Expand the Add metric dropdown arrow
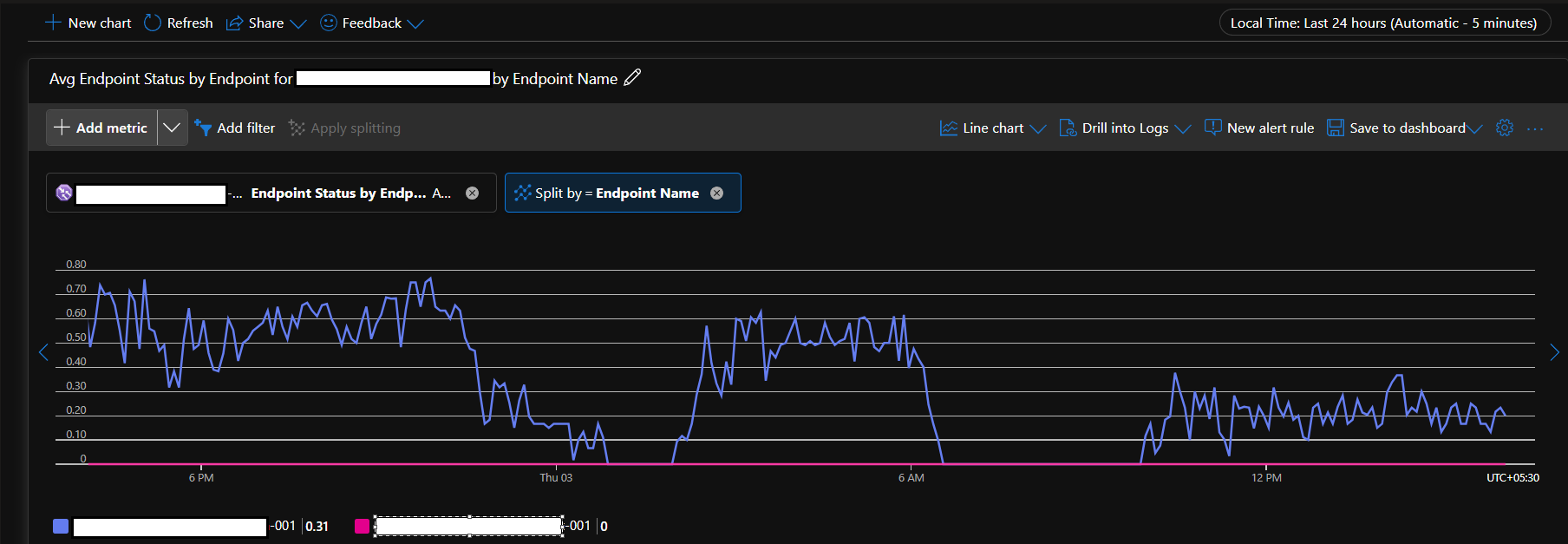This screenshot has height=544, width=1568. 172,128
